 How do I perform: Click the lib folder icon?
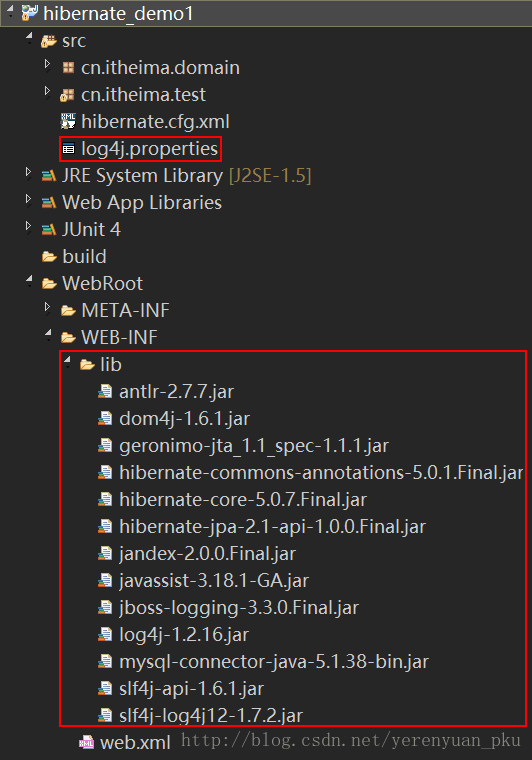tap(87, 364)
